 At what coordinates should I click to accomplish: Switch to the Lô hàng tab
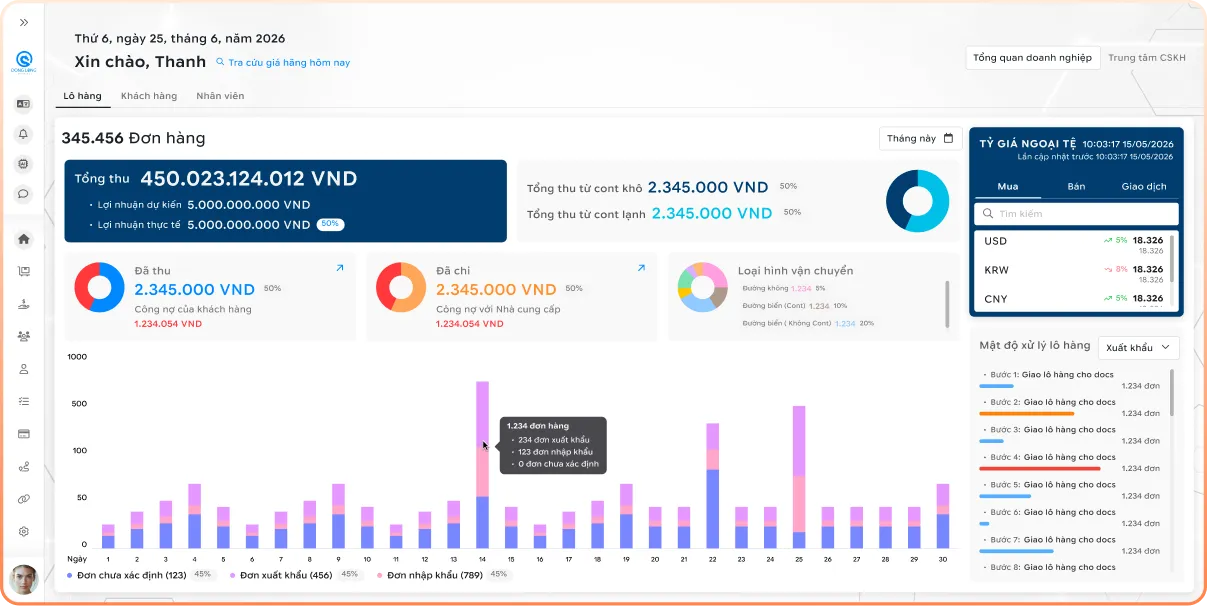point(82,96)
